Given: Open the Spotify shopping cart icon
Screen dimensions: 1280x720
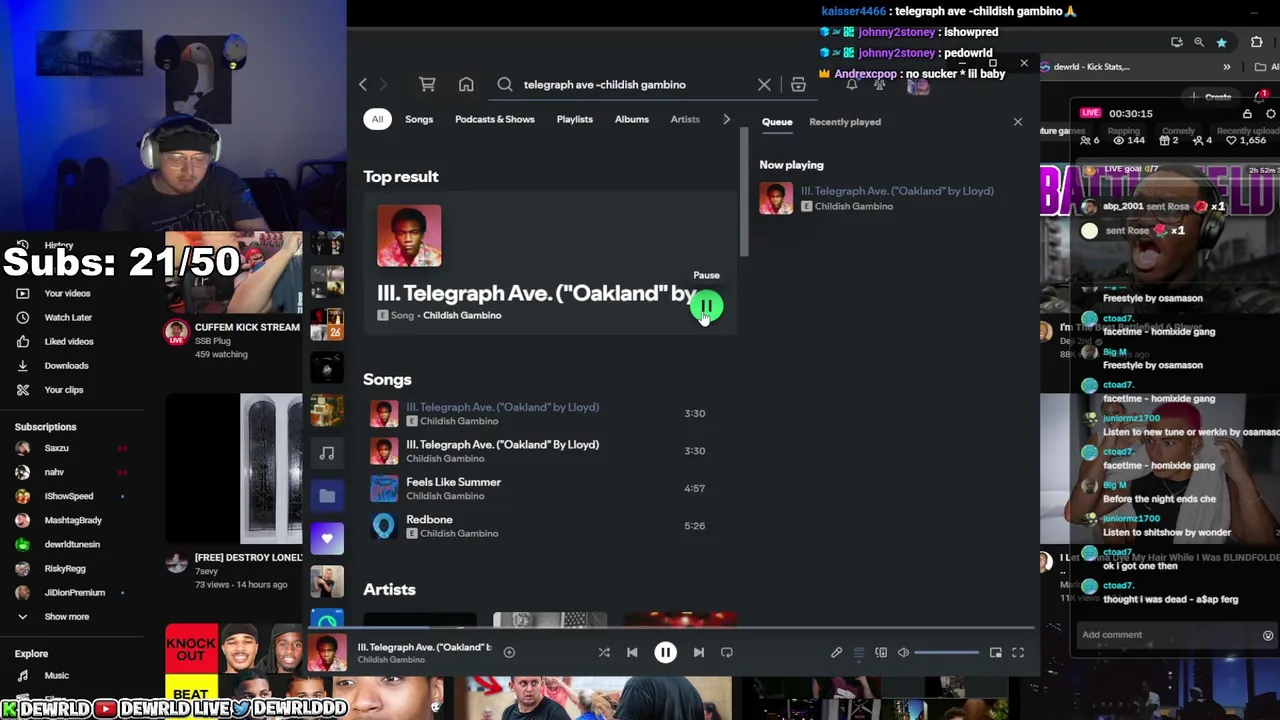Looking at the screenshot, I should click(427, 85).
